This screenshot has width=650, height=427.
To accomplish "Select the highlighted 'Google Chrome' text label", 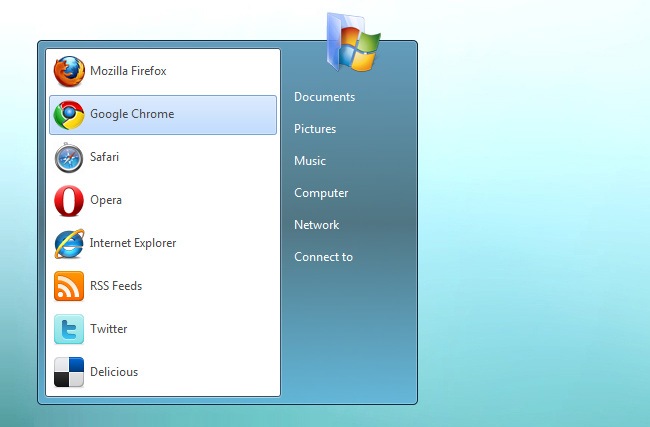I will [132, 114].
